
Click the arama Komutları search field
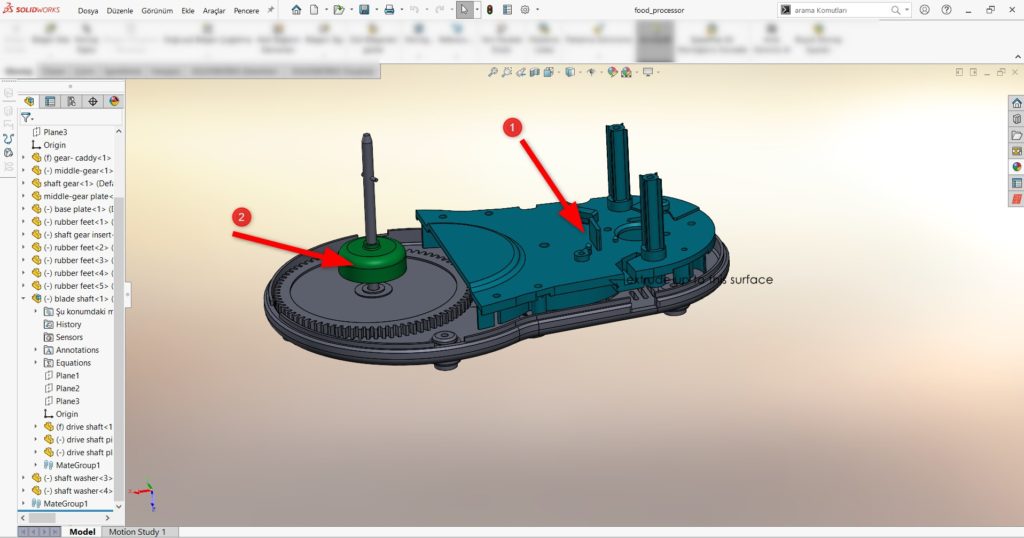point(836,10)
